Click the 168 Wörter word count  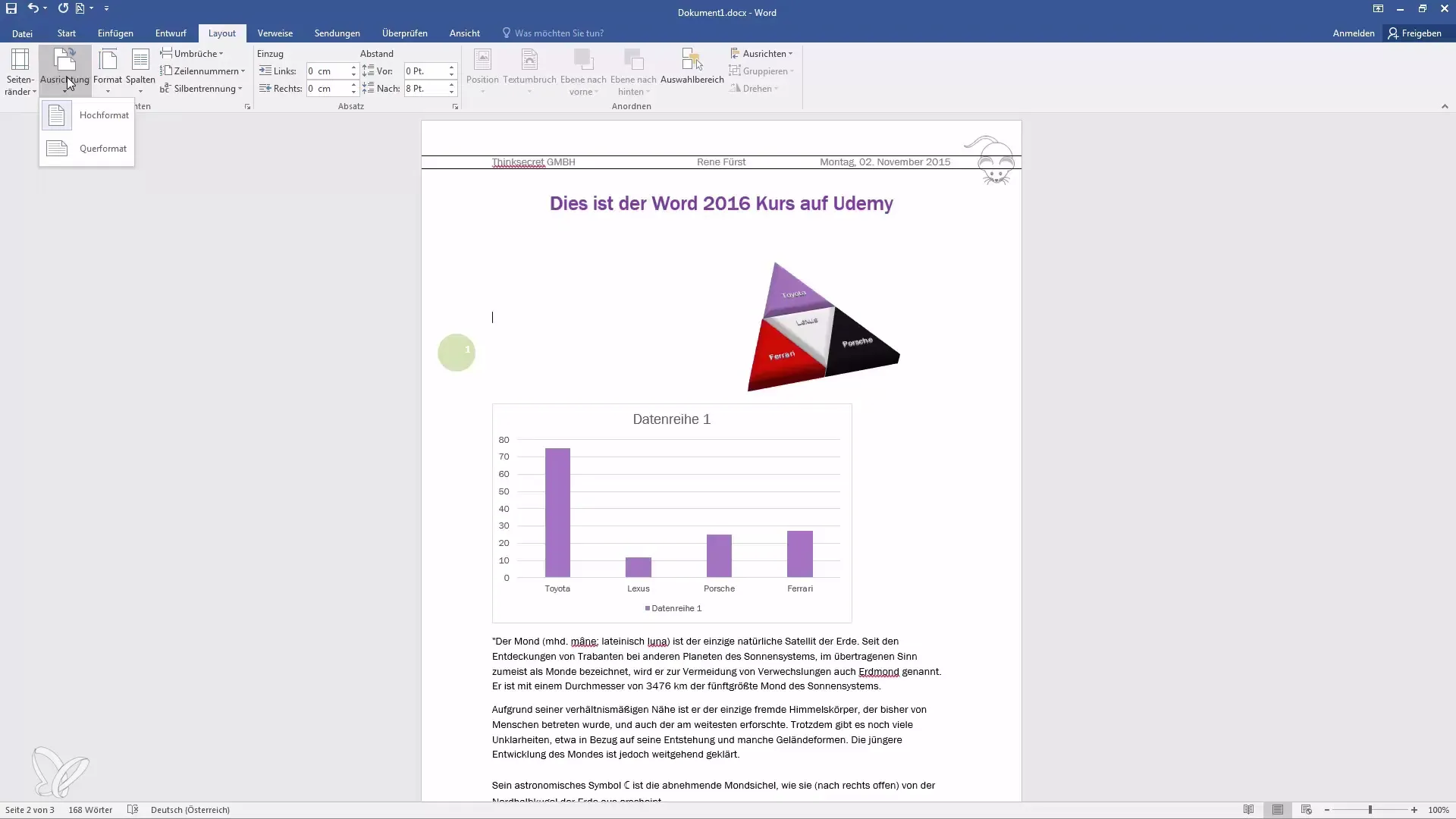point(90,810)
